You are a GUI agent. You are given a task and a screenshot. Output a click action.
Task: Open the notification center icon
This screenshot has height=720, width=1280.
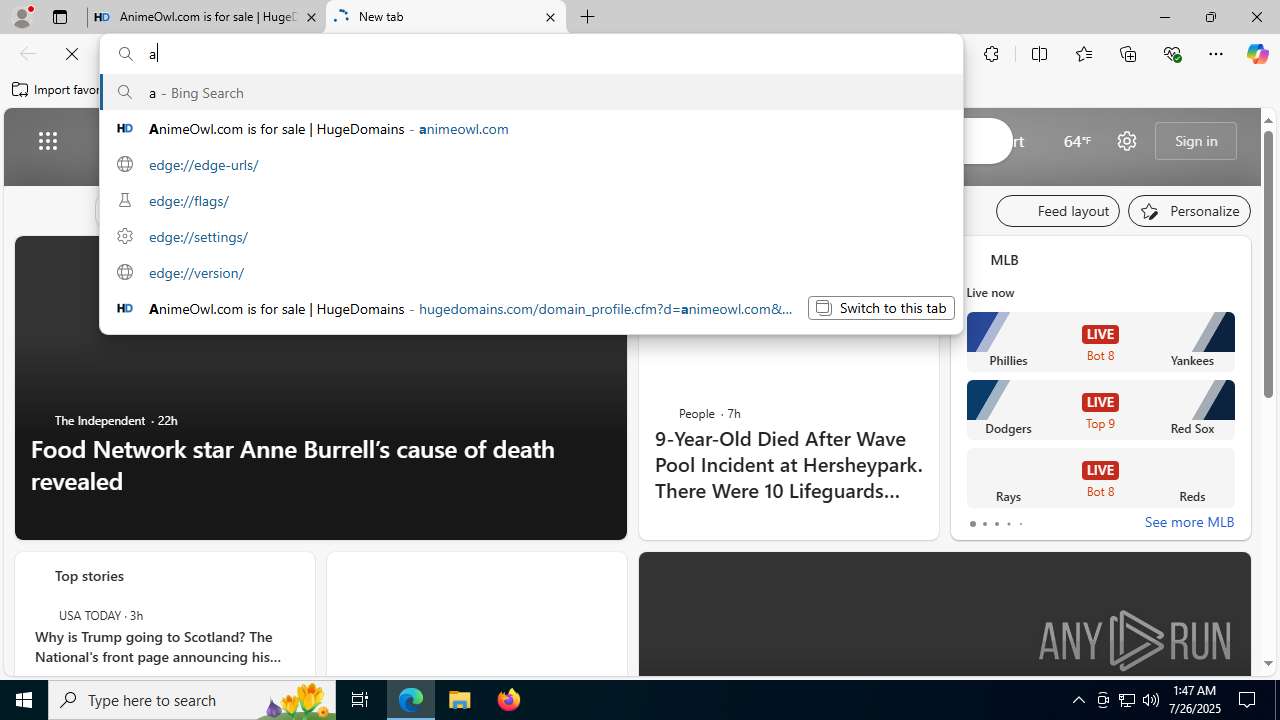coord(1248,700)
